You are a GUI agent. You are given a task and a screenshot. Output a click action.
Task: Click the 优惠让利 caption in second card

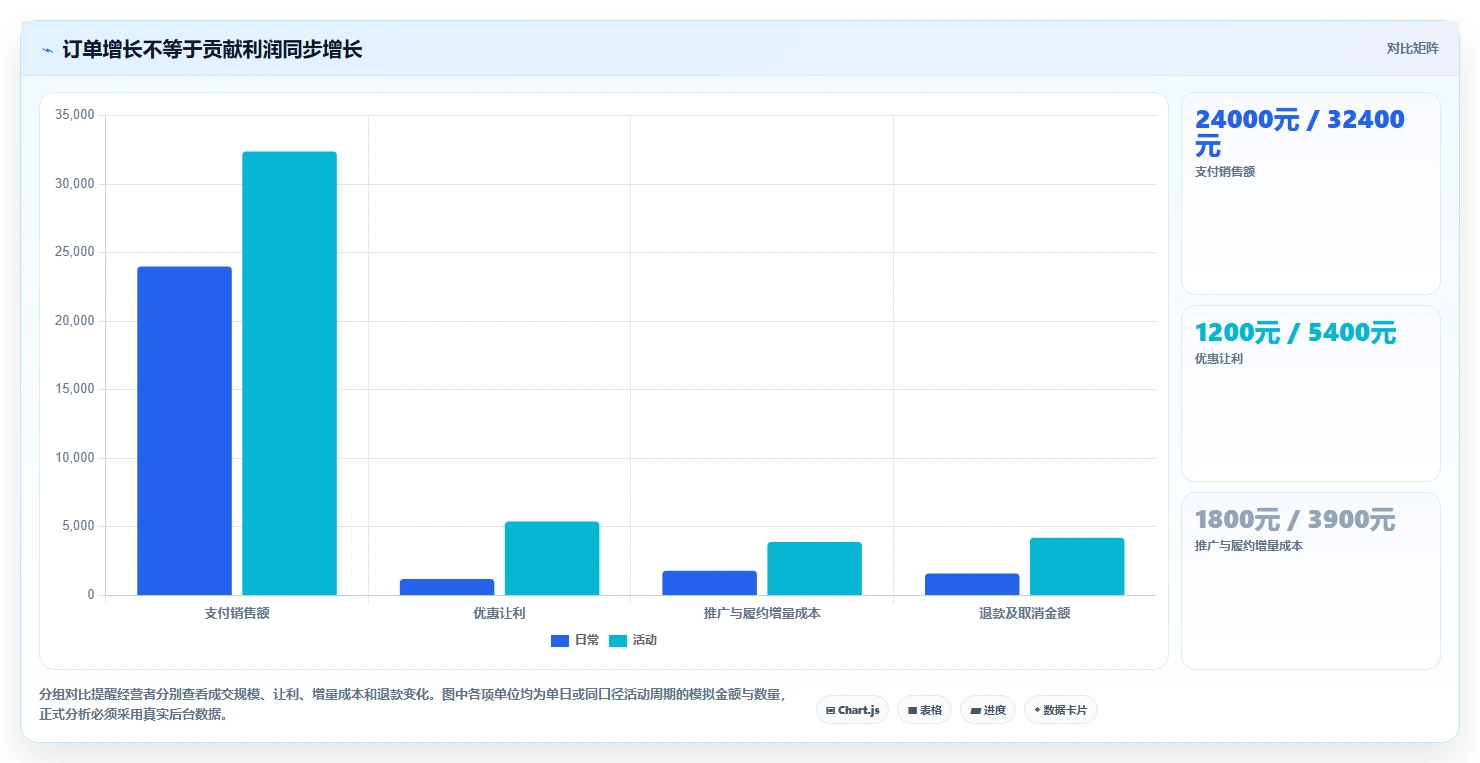[1219, 359]
